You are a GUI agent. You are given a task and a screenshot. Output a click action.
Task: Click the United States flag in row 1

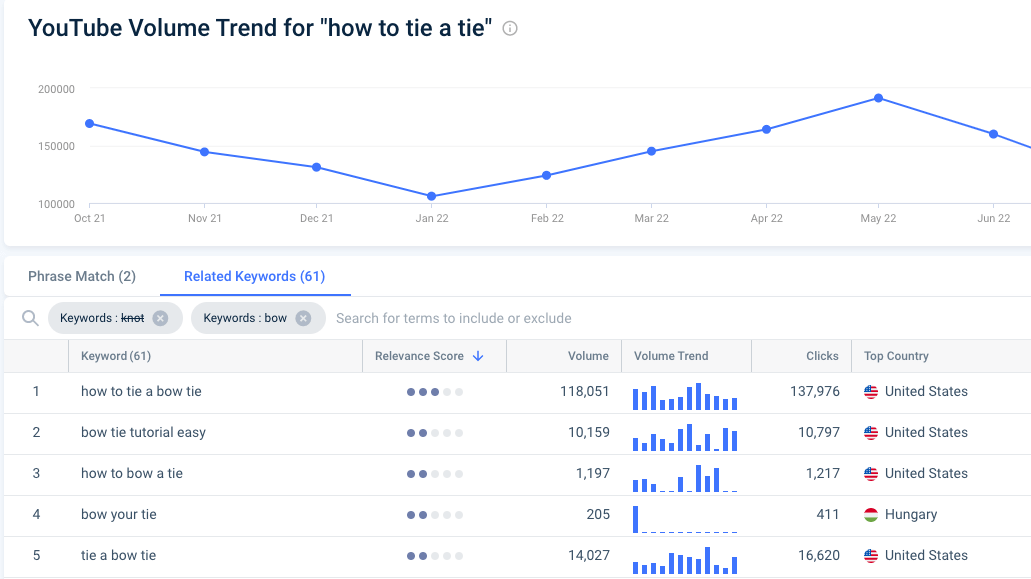(871, 392)
